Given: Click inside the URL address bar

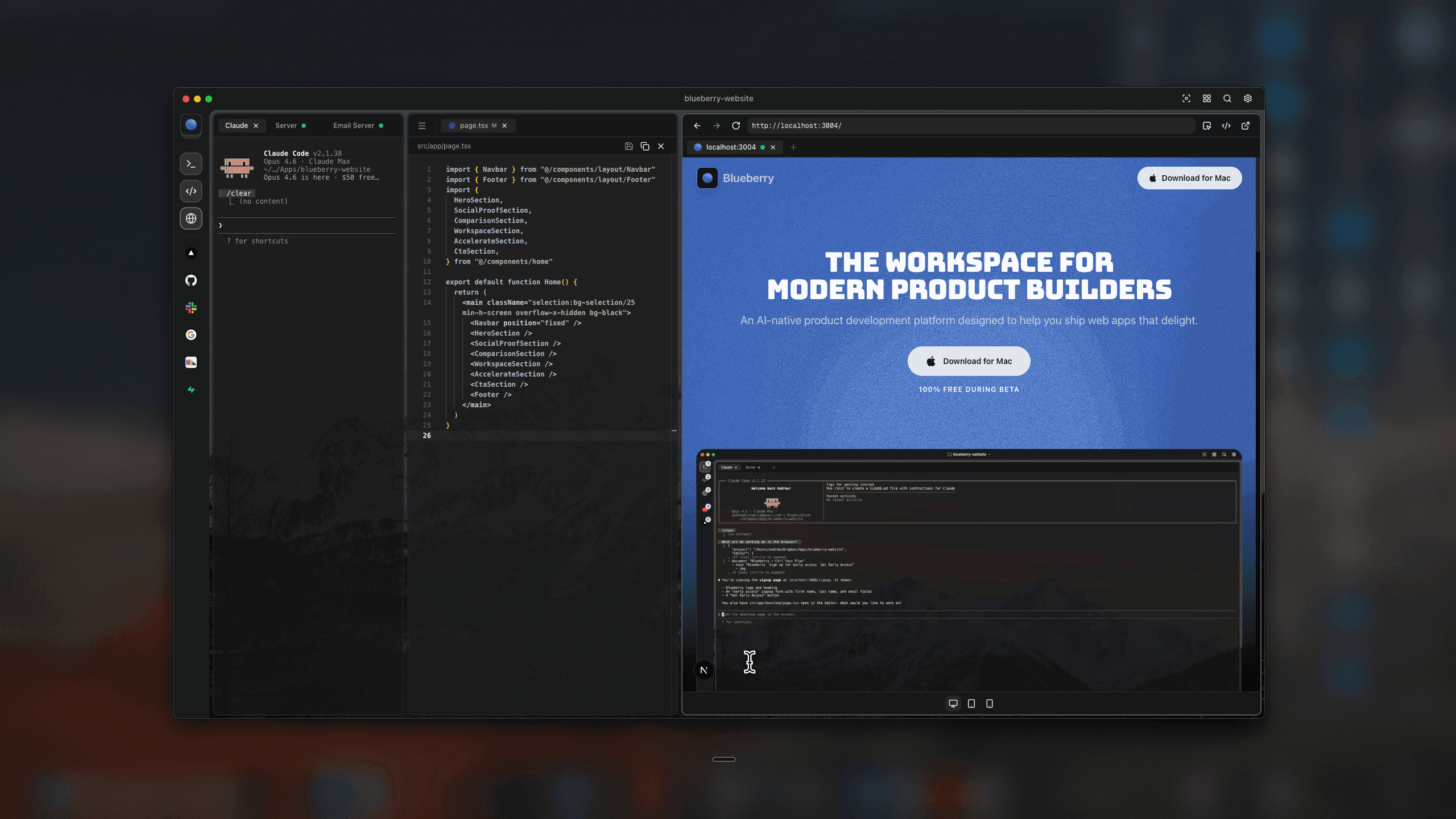Looking at the screenshot, I should (x=967, y=126).
